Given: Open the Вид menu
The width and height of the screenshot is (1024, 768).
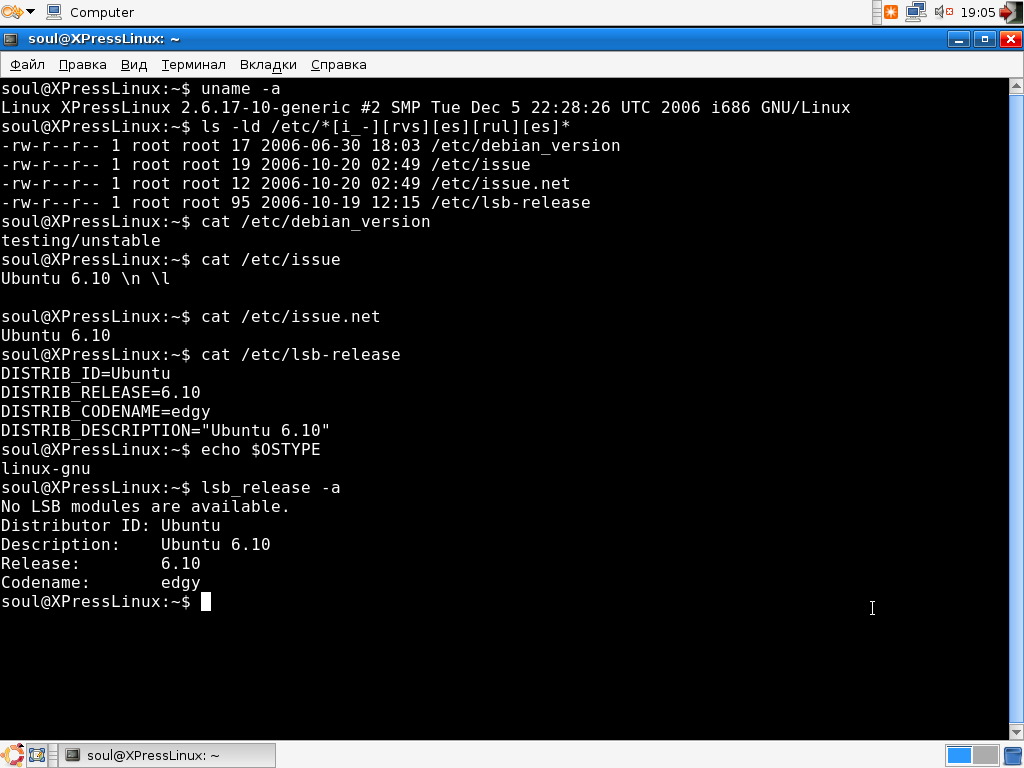Looking at the screenshot, I should click(x=134, y=65).
